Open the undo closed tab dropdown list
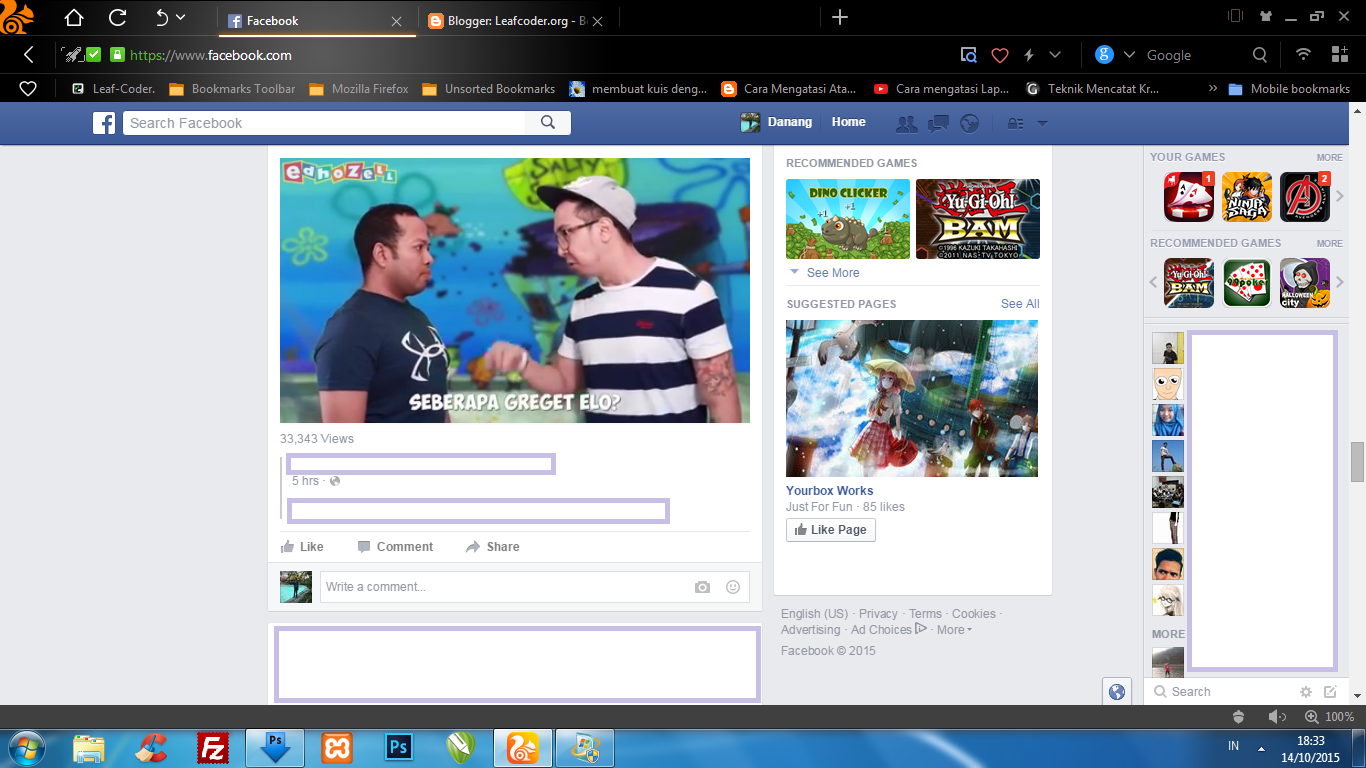This screenshot has width=1366, height=768. [181, 17]
